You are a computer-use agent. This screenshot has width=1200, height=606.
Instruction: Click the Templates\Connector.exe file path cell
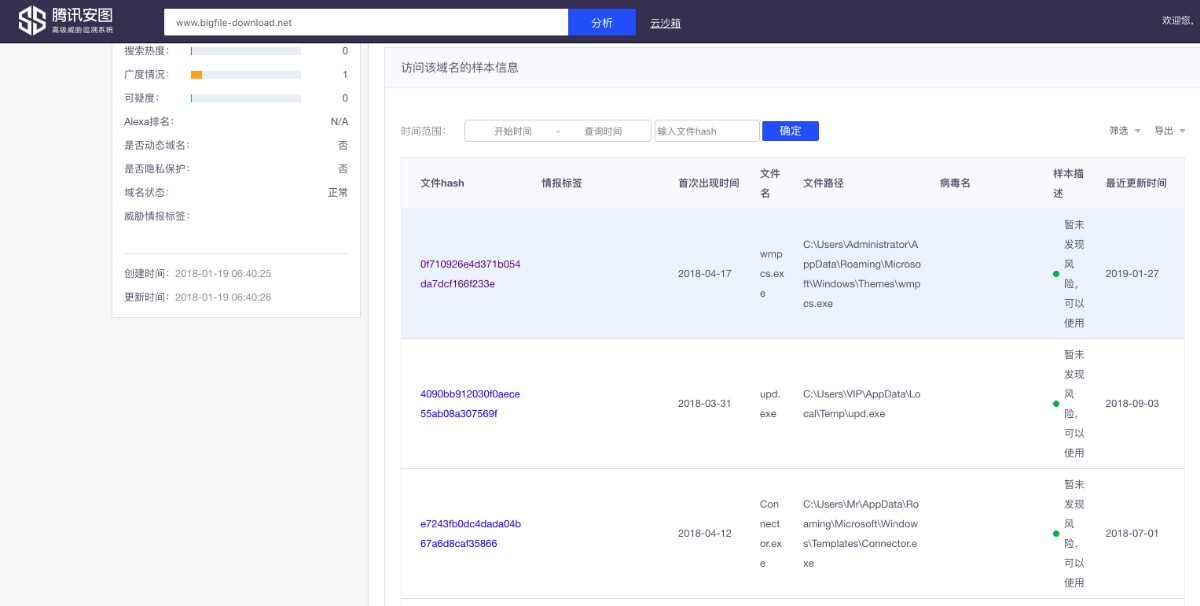(862, 534)
